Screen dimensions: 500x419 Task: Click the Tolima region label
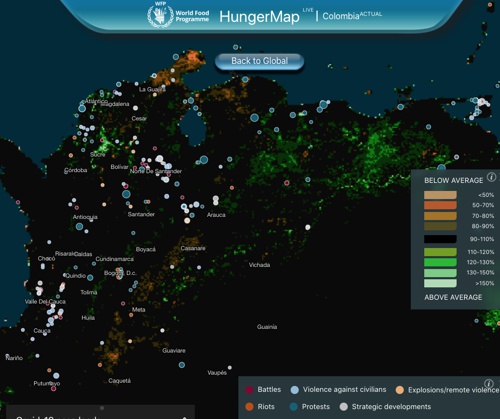coord(89,292)
